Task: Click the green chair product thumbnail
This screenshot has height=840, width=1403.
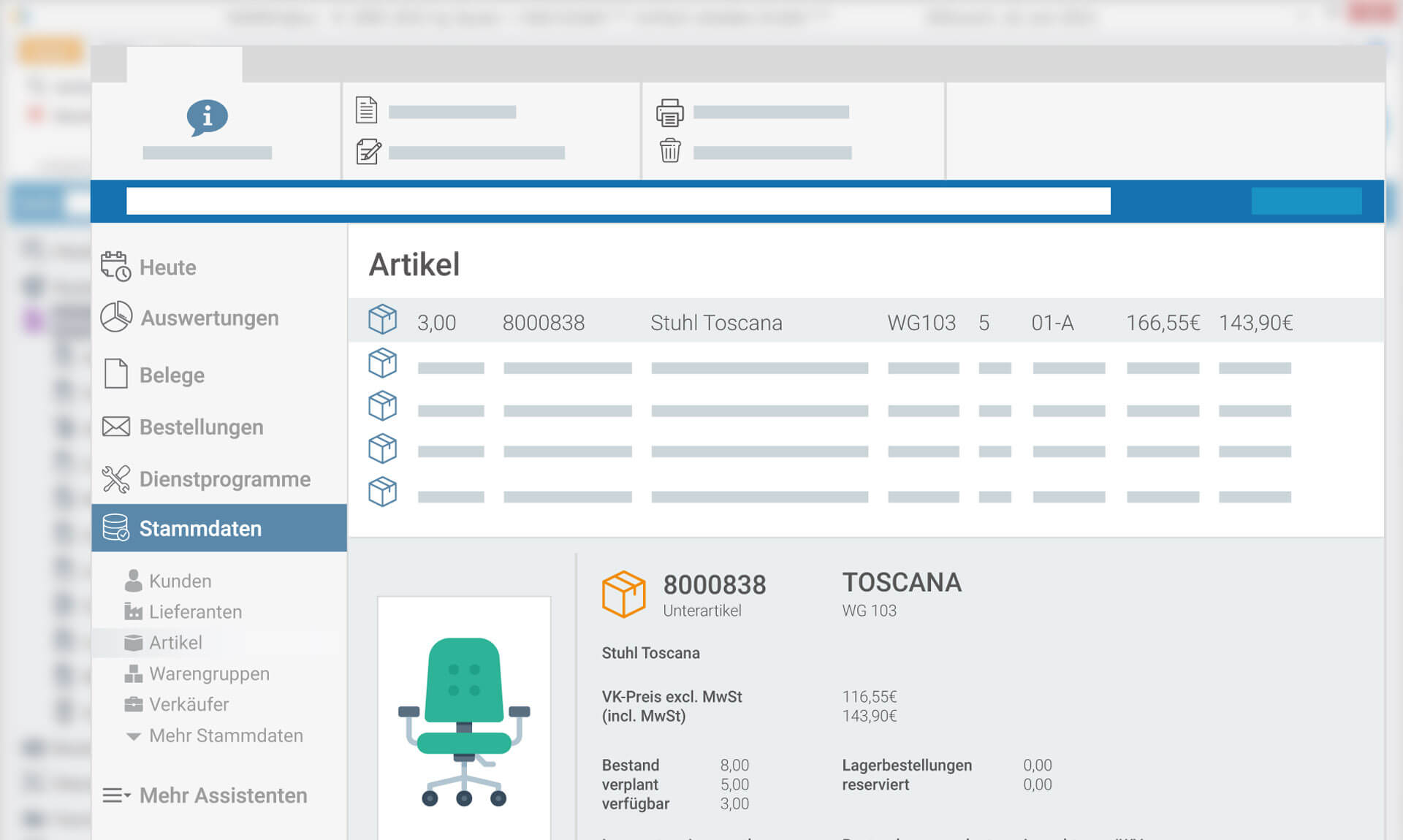Action: pos(463,719)
